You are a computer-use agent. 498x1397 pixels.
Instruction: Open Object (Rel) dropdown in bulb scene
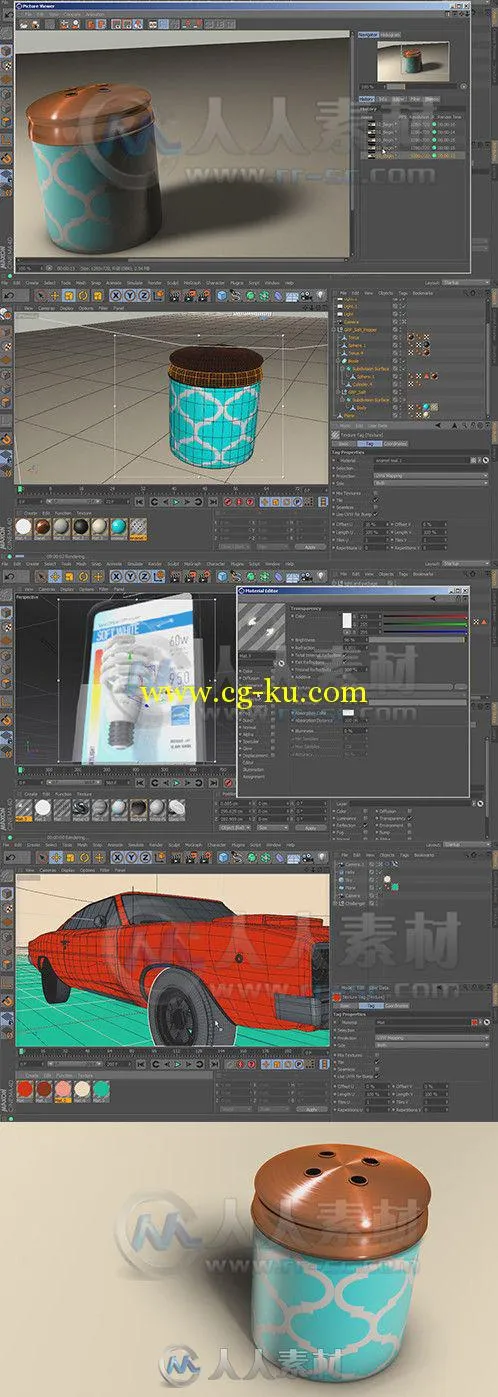[x=234, y=827]
